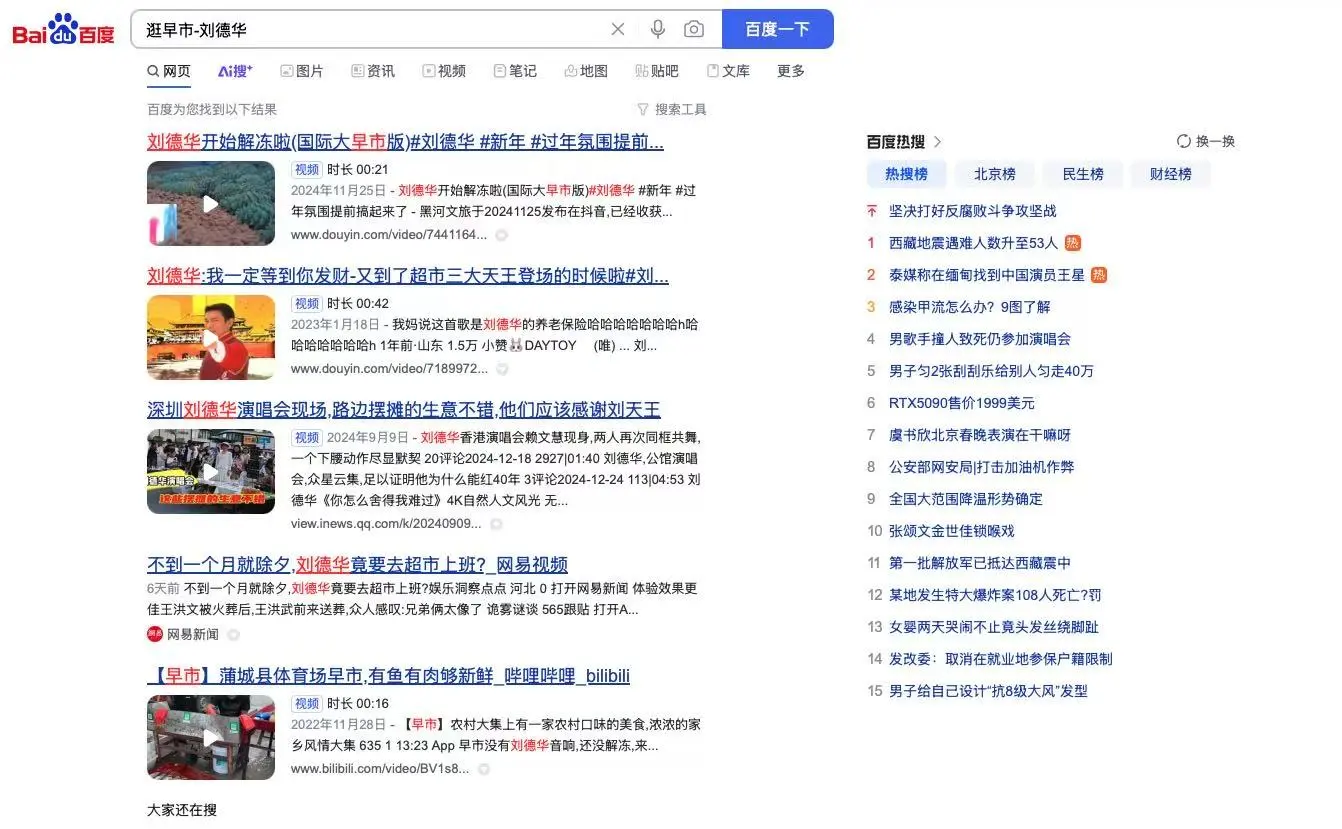Play the 蒲城县 market video thumbnail
This screenshot has width=1342, height=829.
coord(211,738)
